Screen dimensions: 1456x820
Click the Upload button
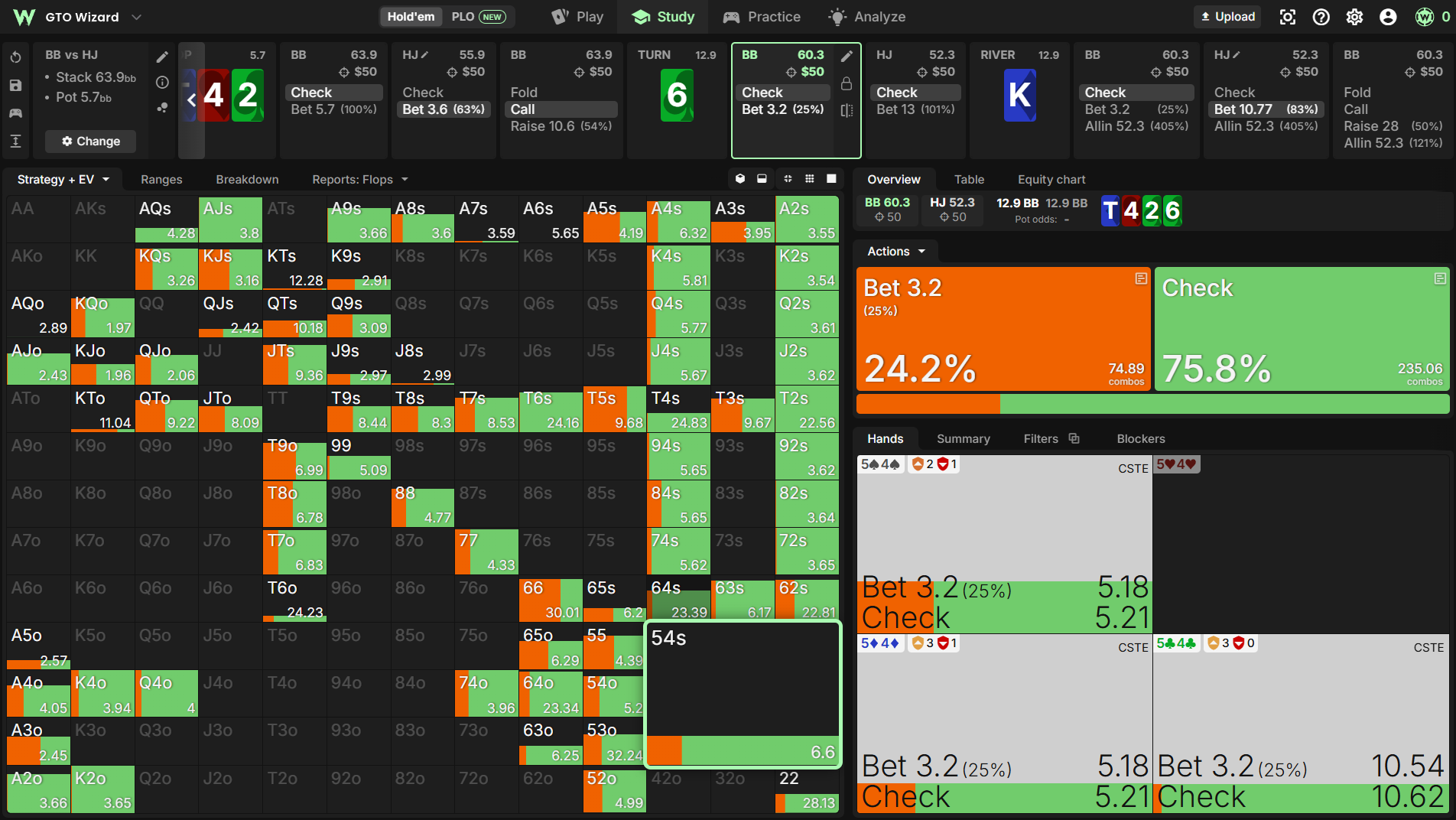click(1227, 17)
